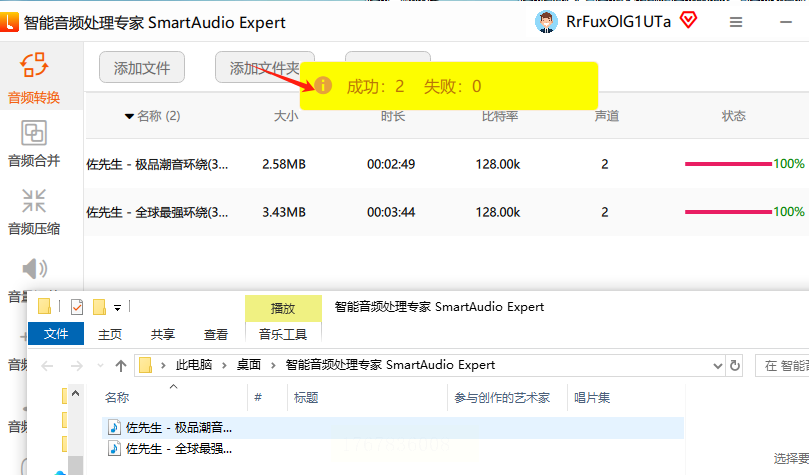Expand chevron after 此电脑 in address bar
The width and height of the screenshot is (809, 475).
(224, 366)
